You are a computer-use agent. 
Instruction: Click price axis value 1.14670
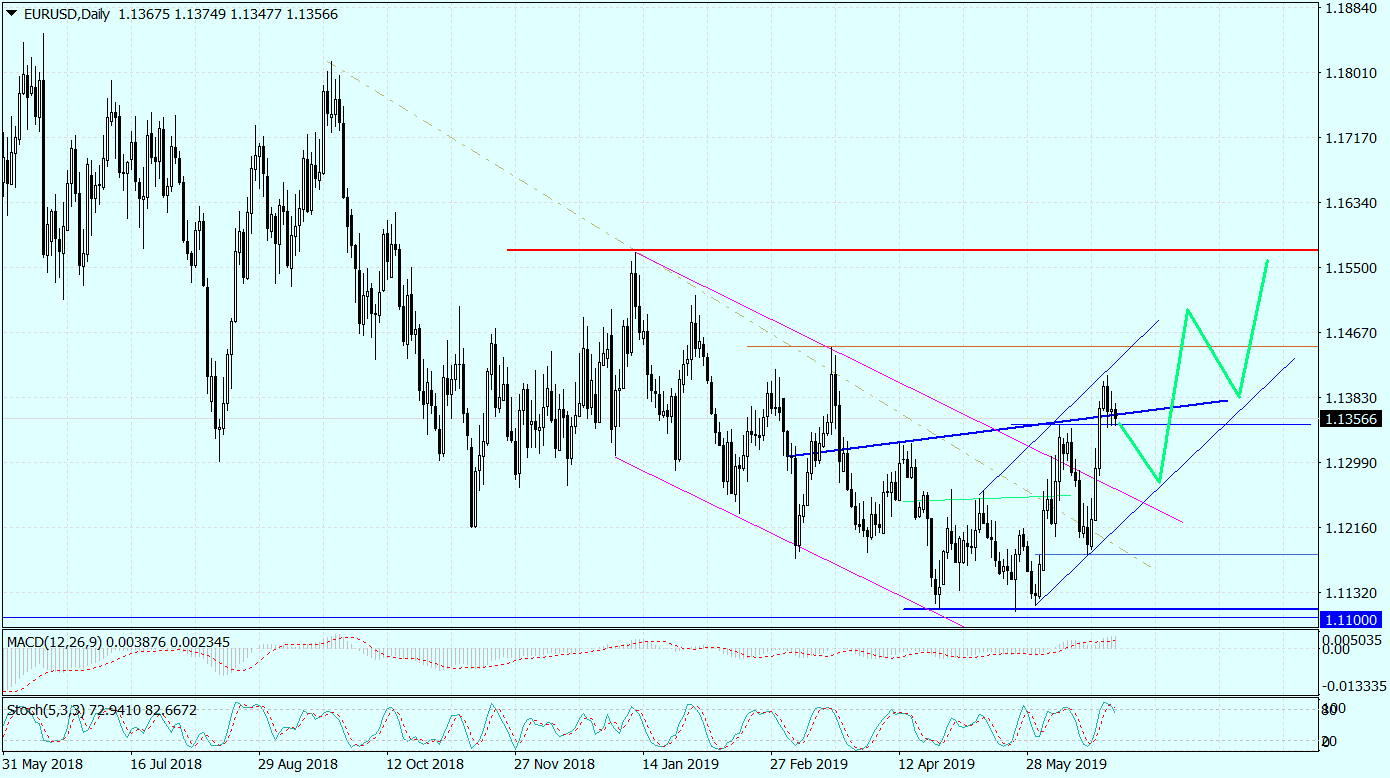[1353, 333]
